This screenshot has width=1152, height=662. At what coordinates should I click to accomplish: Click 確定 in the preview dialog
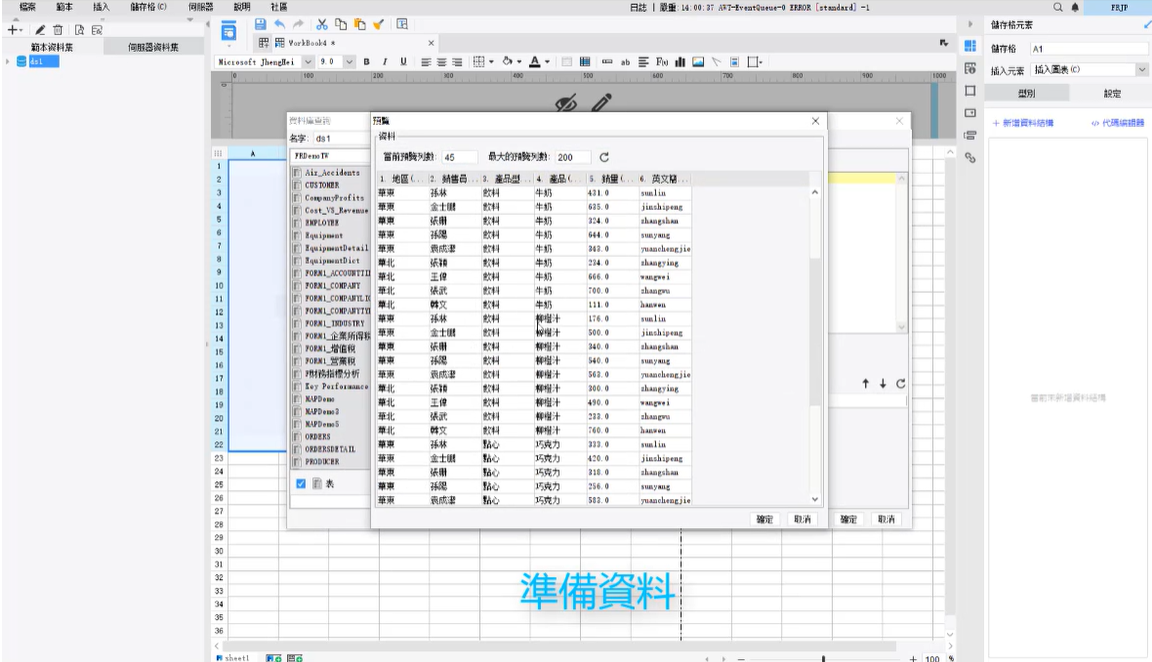tap(764, 520)
